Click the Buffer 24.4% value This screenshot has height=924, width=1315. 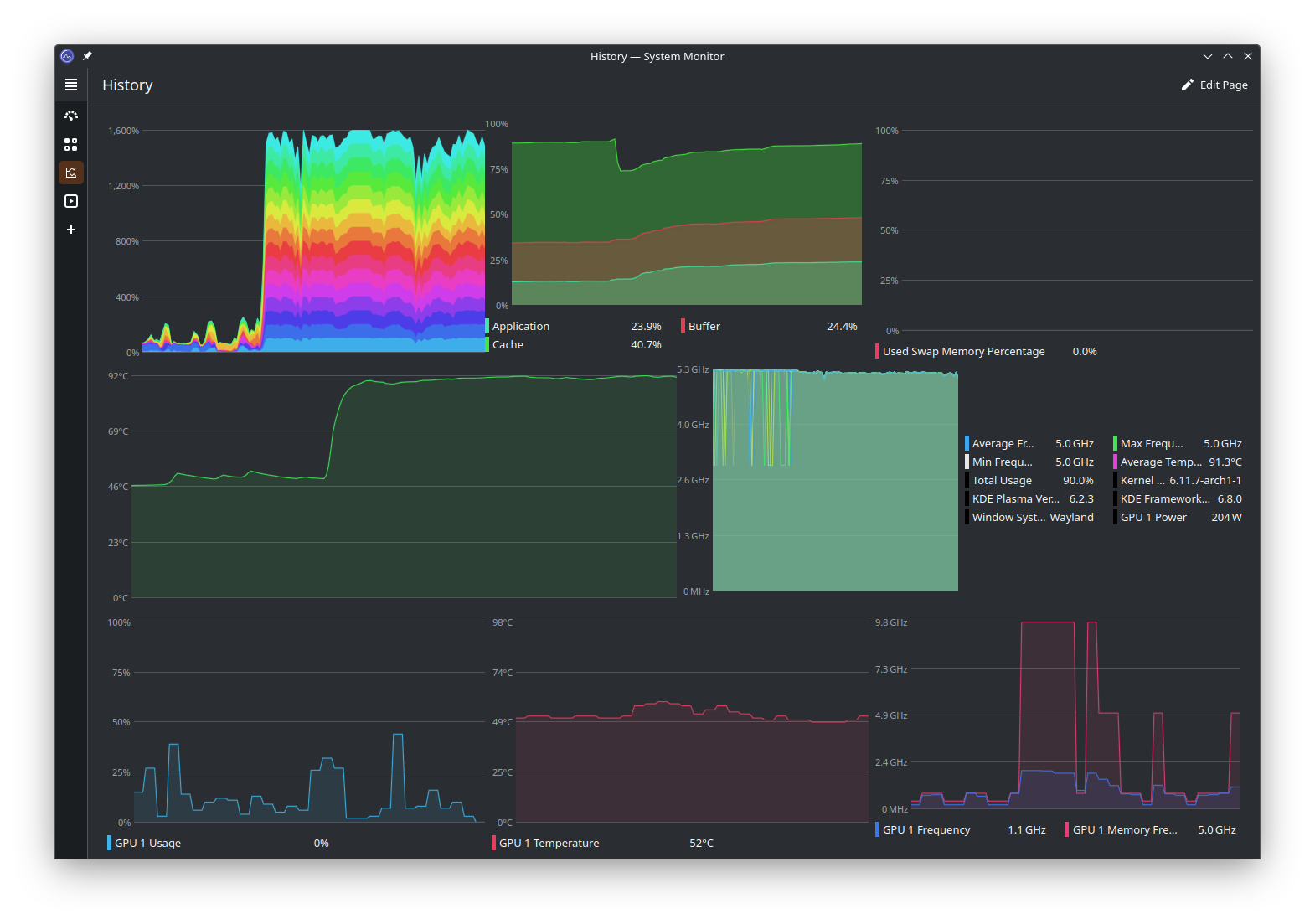[x=842, y=326]
